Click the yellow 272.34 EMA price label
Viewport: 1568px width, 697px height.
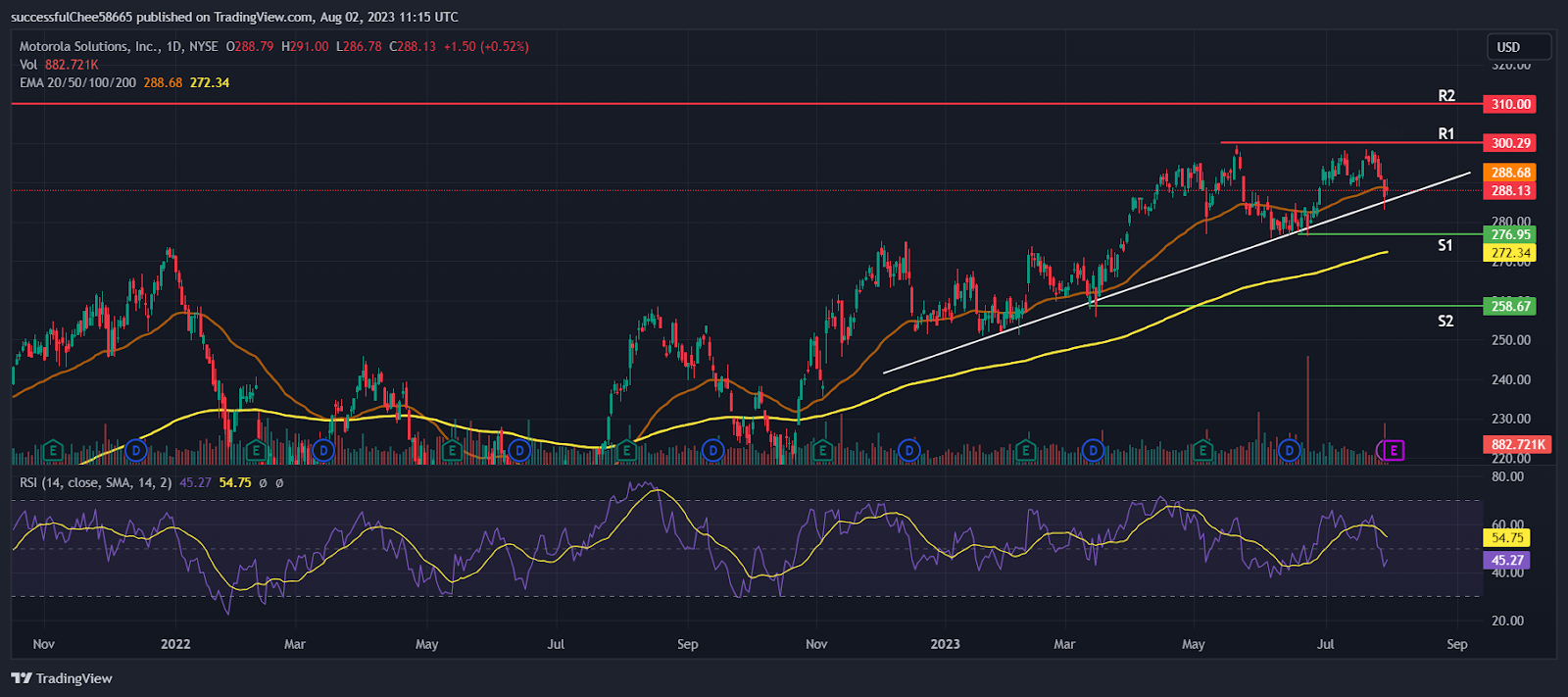click(1510, 253)
